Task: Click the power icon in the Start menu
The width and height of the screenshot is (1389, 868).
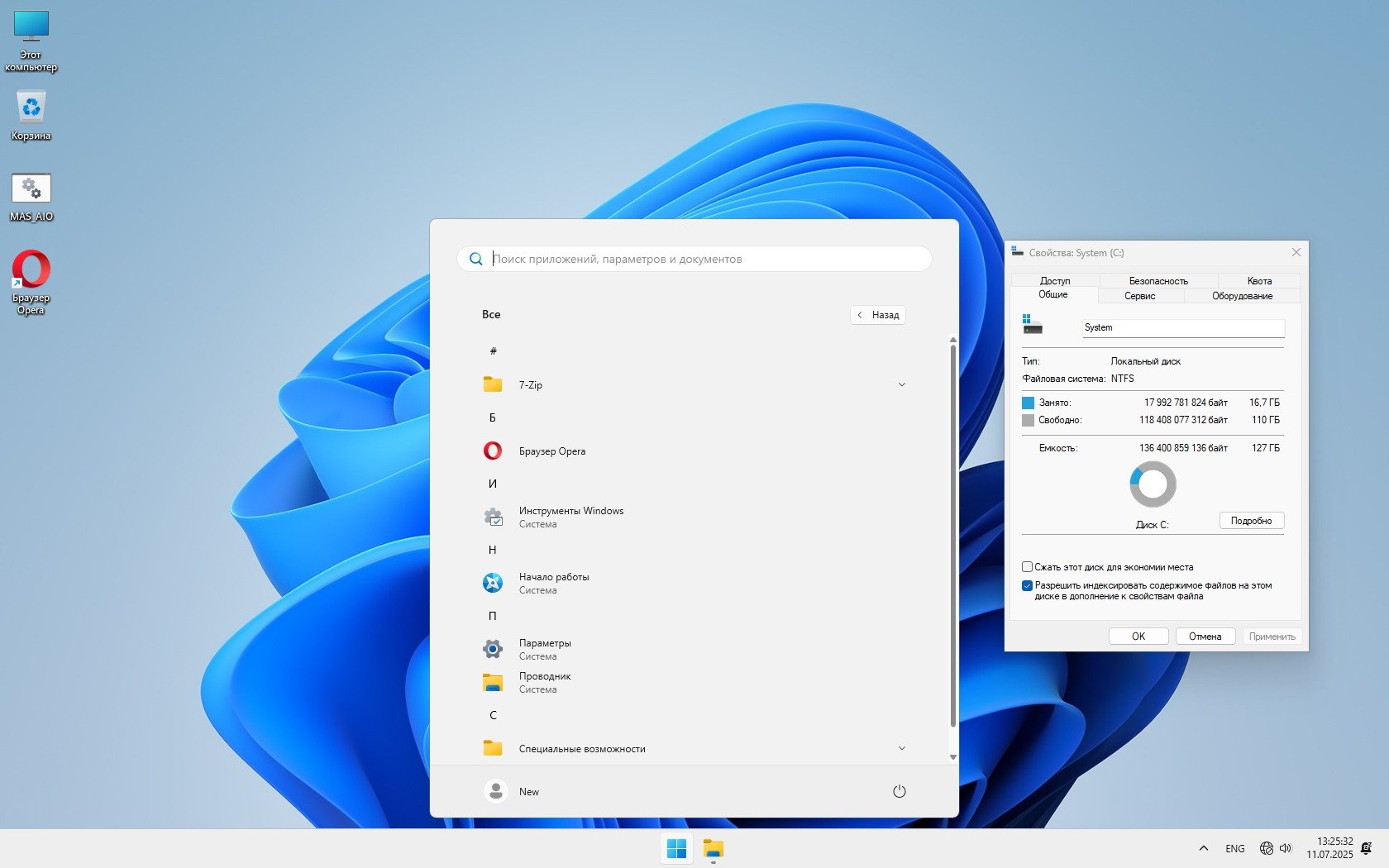Action: [899, 791]
